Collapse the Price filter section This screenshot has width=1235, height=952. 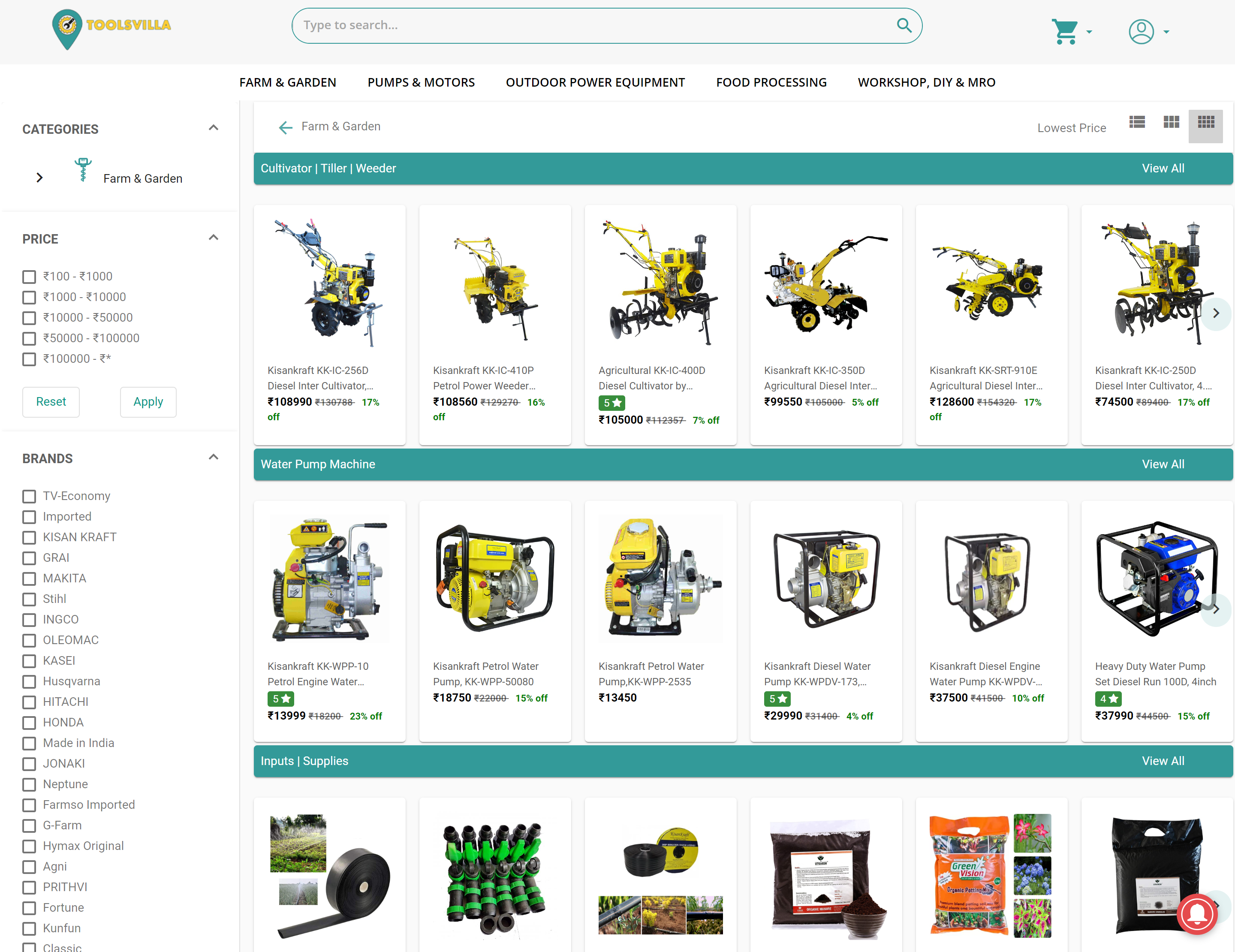(x=213, y=238)
